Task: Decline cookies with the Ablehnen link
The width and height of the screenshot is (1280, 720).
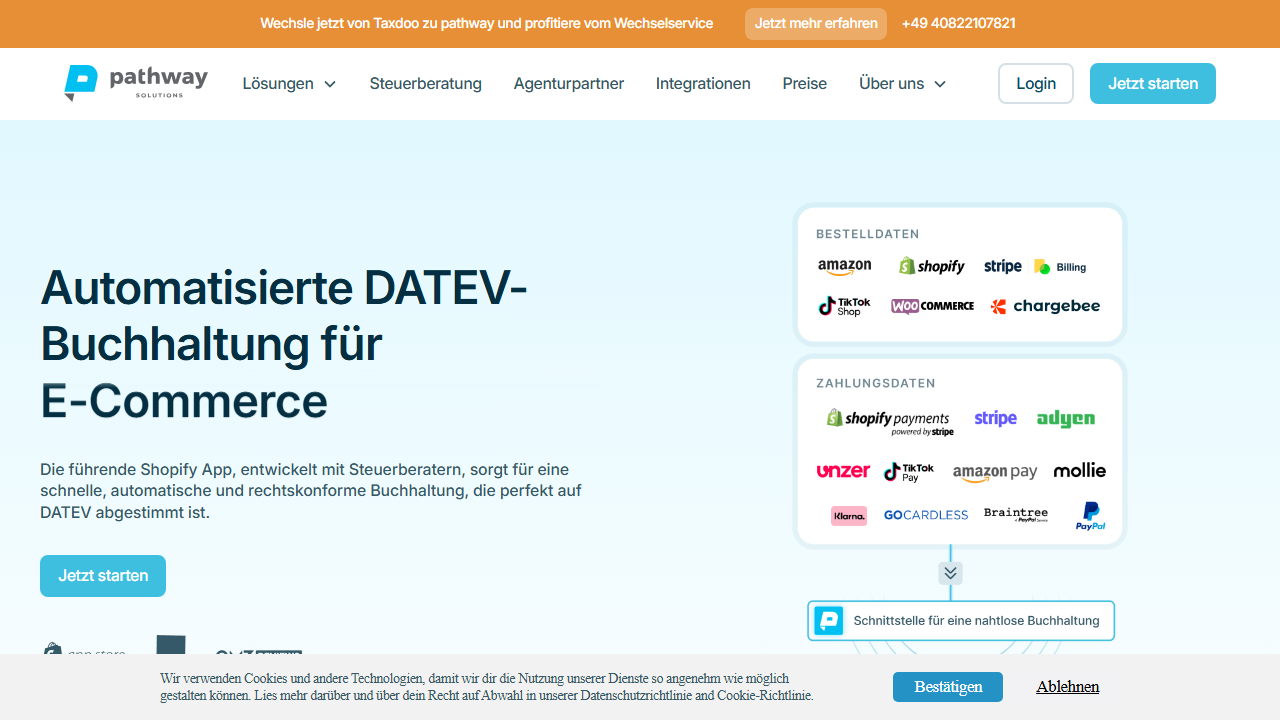Action: [x=1067, y=687]
